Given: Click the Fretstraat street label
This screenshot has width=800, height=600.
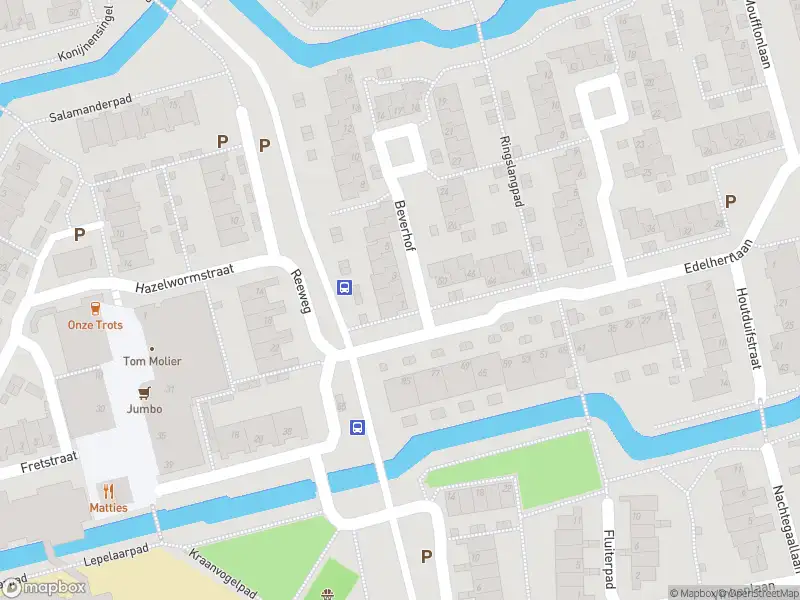Looking at the screenshot, I should pyautogui.click(x=49, y=461).
